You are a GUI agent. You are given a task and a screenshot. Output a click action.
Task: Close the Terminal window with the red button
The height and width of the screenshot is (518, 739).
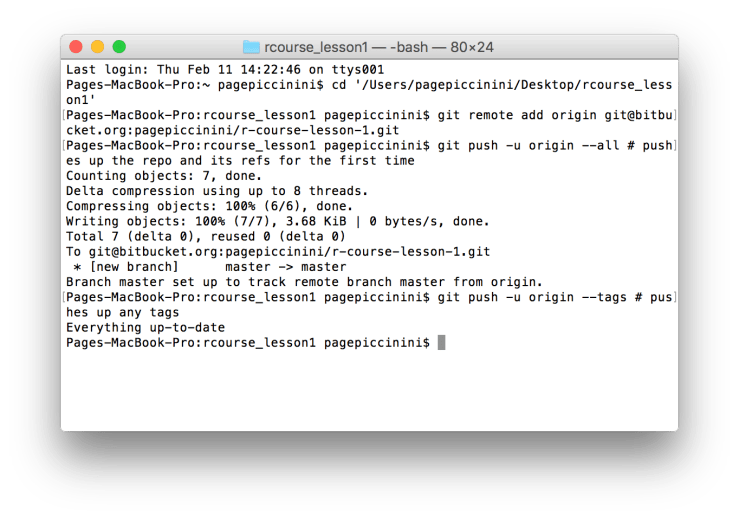[x=75, y=47]
